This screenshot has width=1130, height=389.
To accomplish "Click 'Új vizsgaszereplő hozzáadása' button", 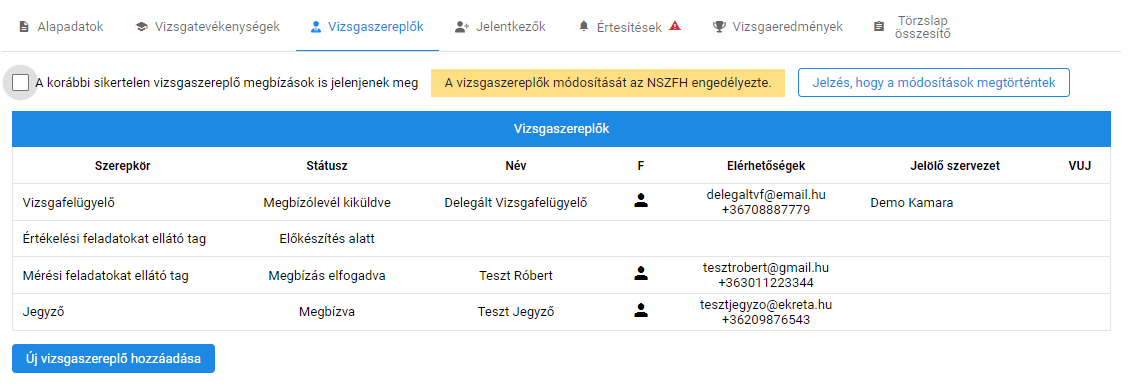I will pos(113,358).
